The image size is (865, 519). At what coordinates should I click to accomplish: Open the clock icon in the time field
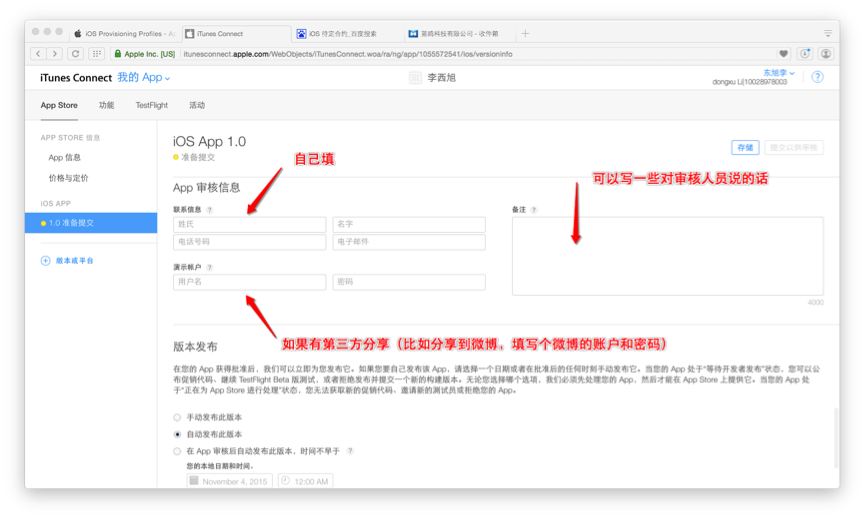tap(285, 481)
